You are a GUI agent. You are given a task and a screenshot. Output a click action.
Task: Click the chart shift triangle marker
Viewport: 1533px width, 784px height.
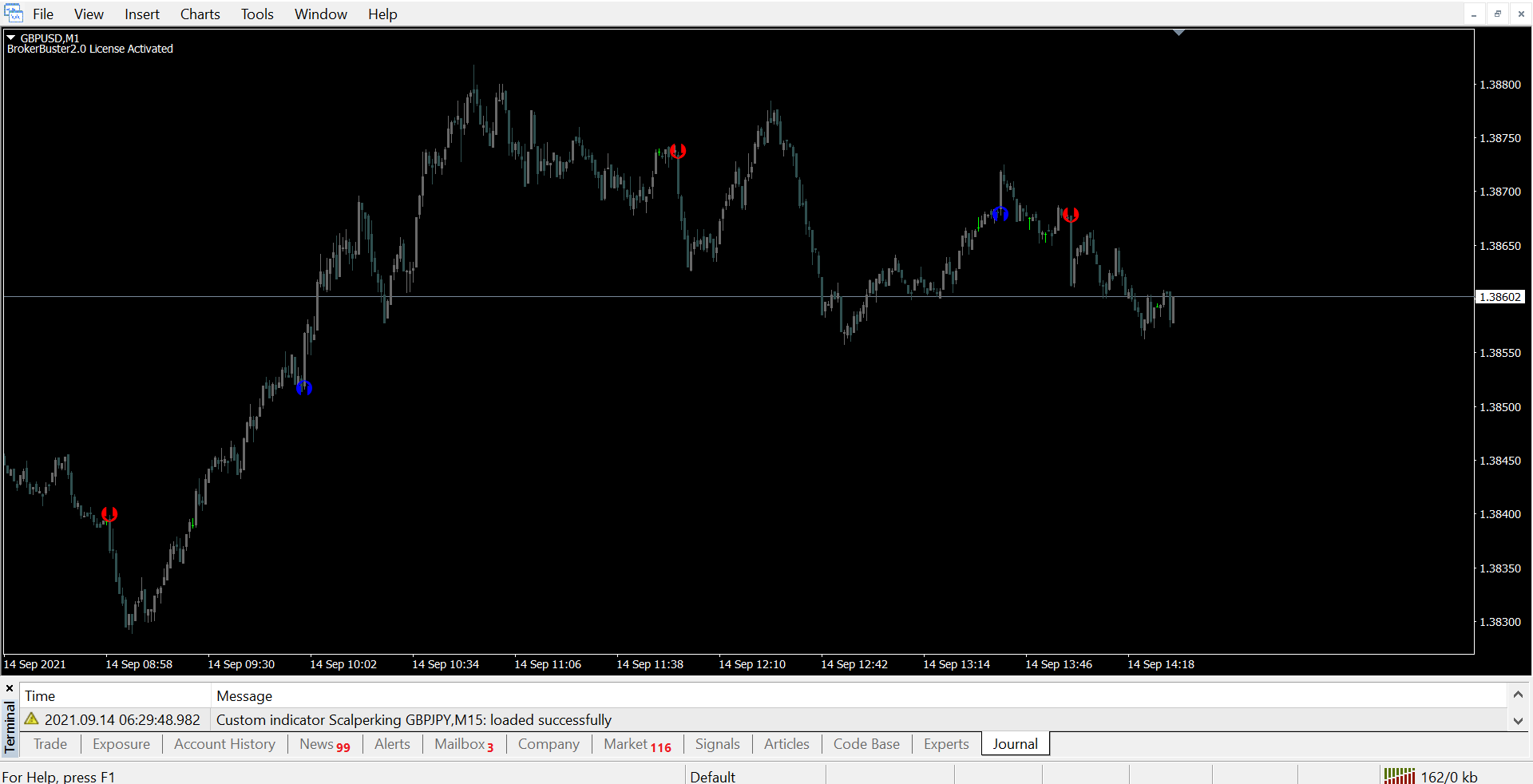pos(1178,33)
